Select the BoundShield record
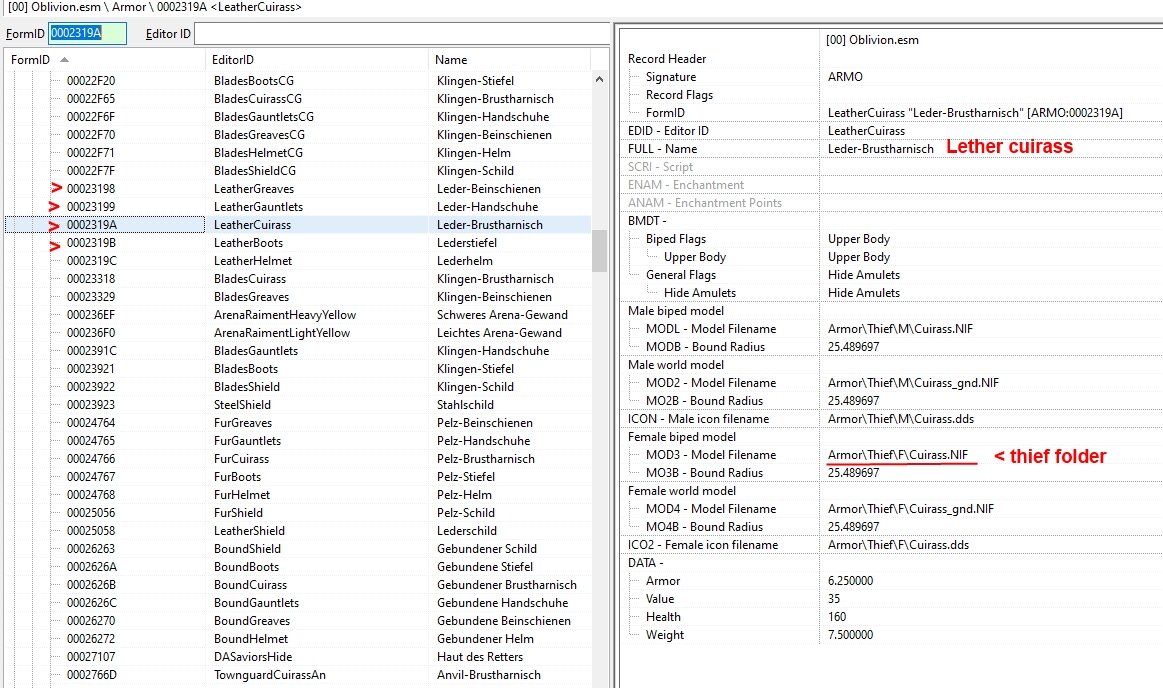Viewport: 1163px width, 688px height. 298,549
